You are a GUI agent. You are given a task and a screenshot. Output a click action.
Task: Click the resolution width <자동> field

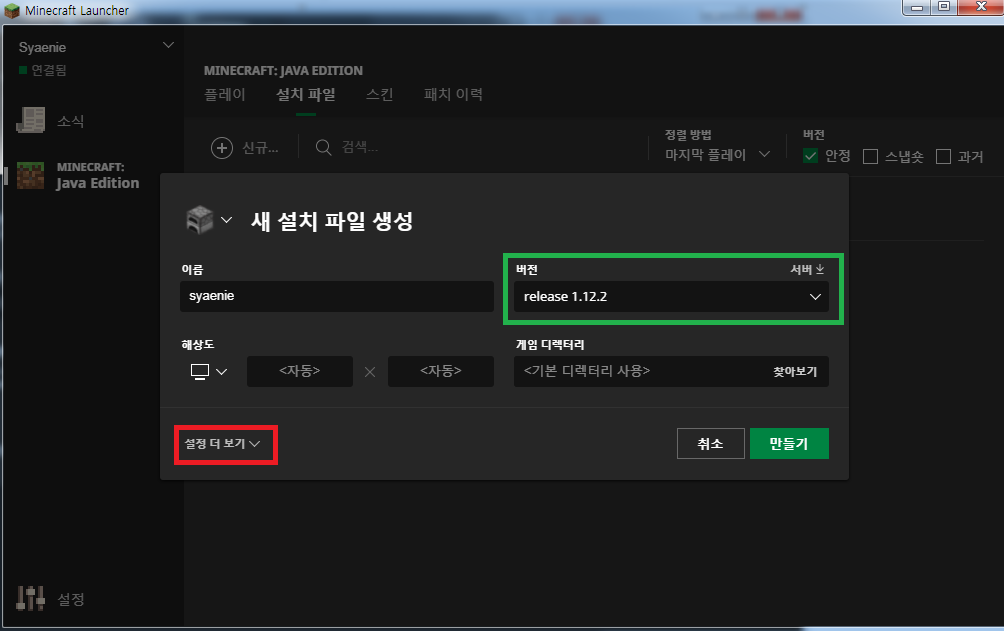[300, 371]
